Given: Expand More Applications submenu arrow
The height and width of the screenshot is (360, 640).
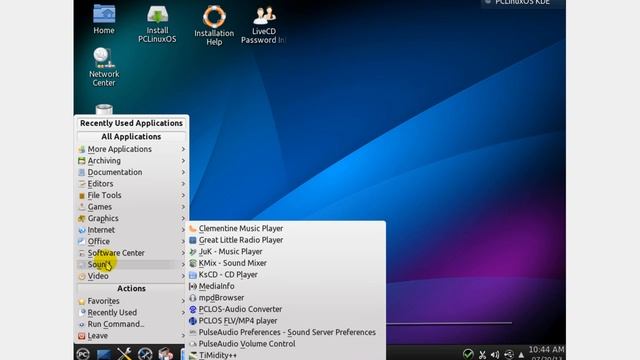Looking at the screenshot, I should click(x=183, y=149).
